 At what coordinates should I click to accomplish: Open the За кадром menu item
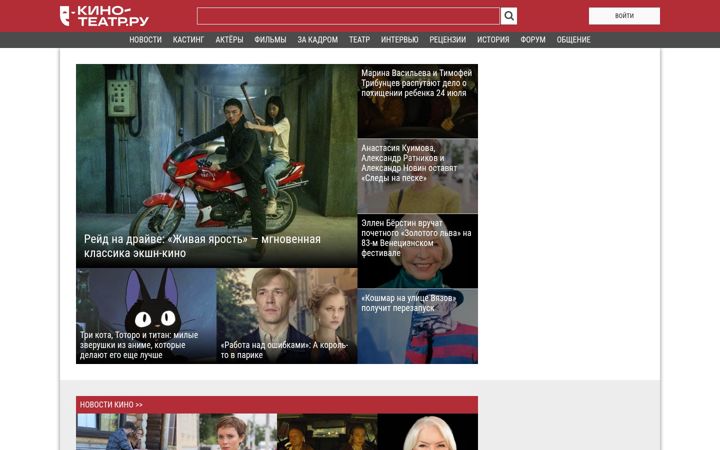click(x=317, y=40)
